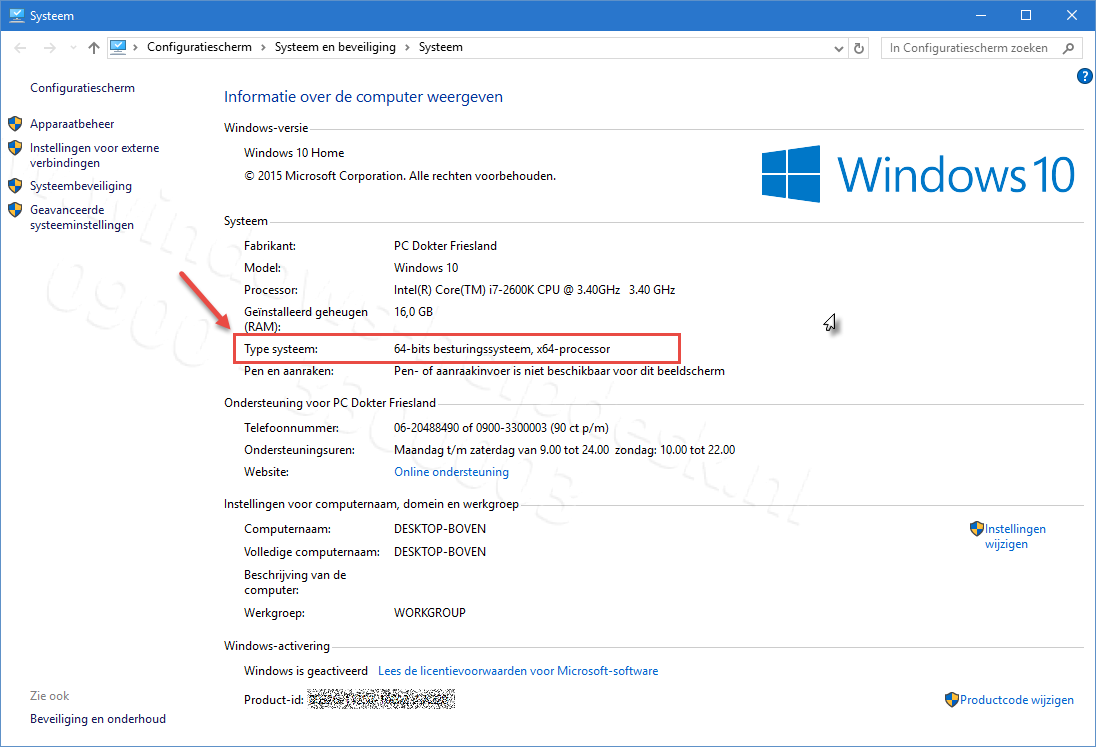
Task: Click processor value Intel(R) Core(TM) i7-2600K
Action: click(x=535, y=289)
